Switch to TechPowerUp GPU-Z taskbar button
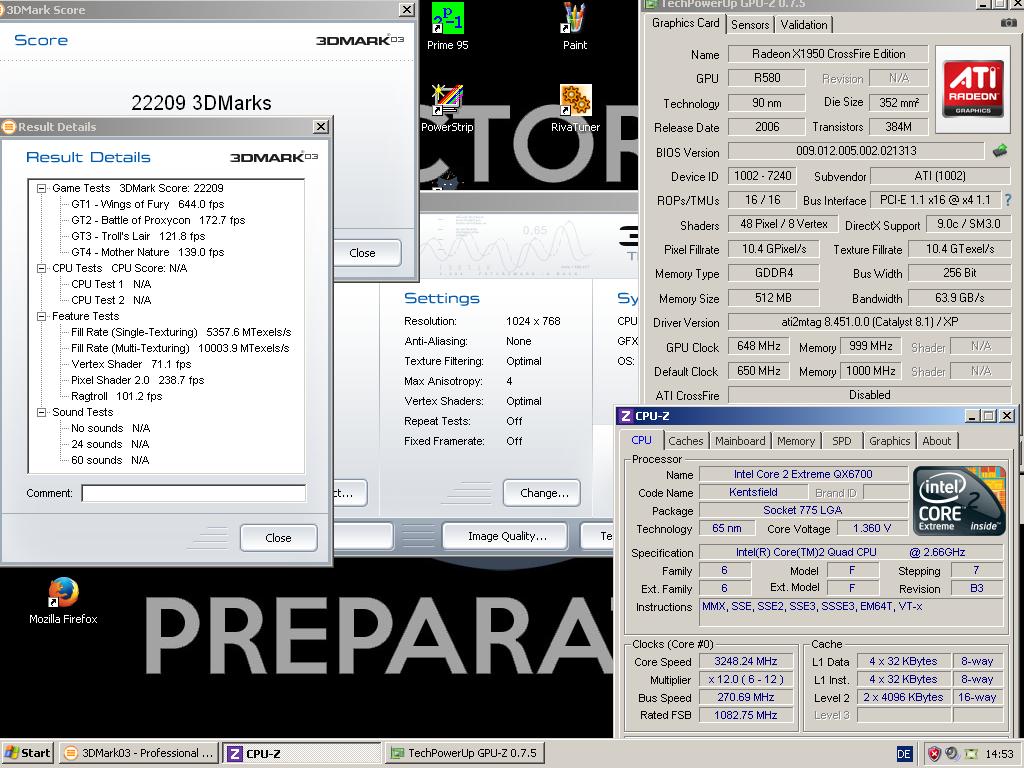The width and height of the screenshot is (1024, 768). (x=464, y=753)
